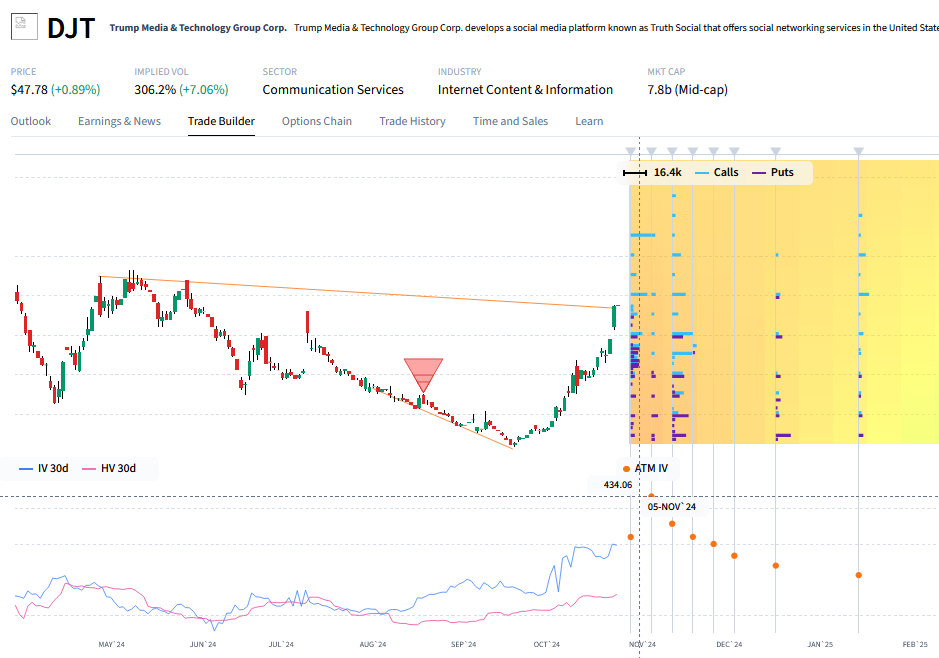939x658 pixels.
Task: Click the $47.78 price value
Action: click(x=29, y=90)
